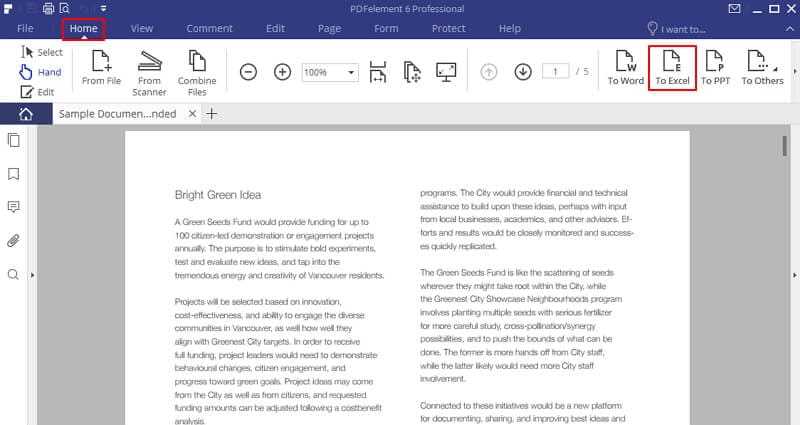The width and height of the screenshot is (800, 425).
Task: Click the page number input field
Action: pyautogui.click(x=556, y=72)
